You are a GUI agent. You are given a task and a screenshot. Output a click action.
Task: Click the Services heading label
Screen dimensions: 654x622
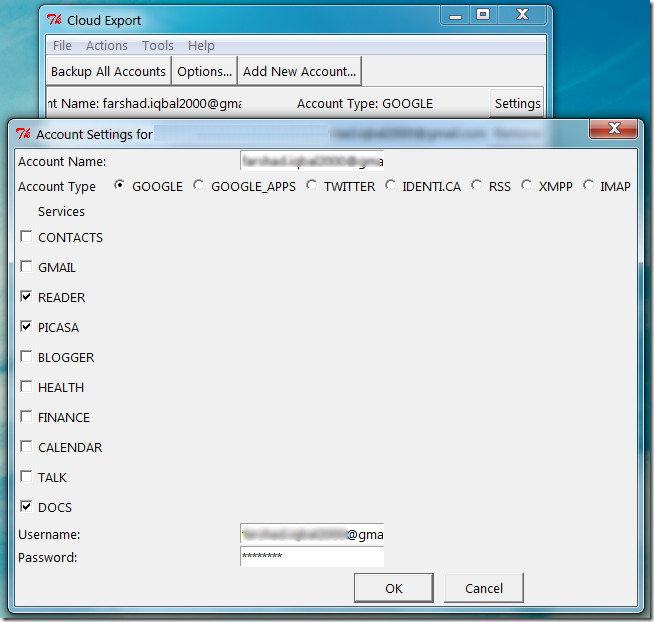click(61, 211)
